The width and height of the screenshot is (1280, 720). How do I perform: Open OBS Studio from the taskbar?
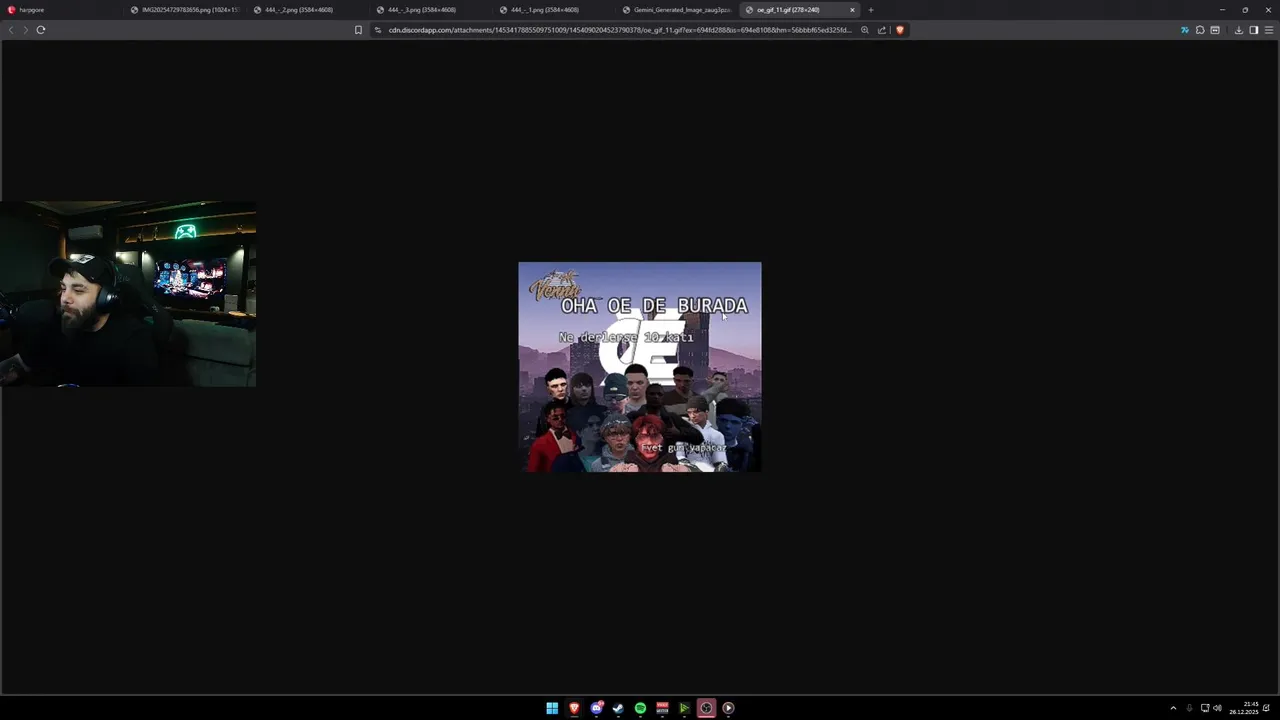(706, 708)
